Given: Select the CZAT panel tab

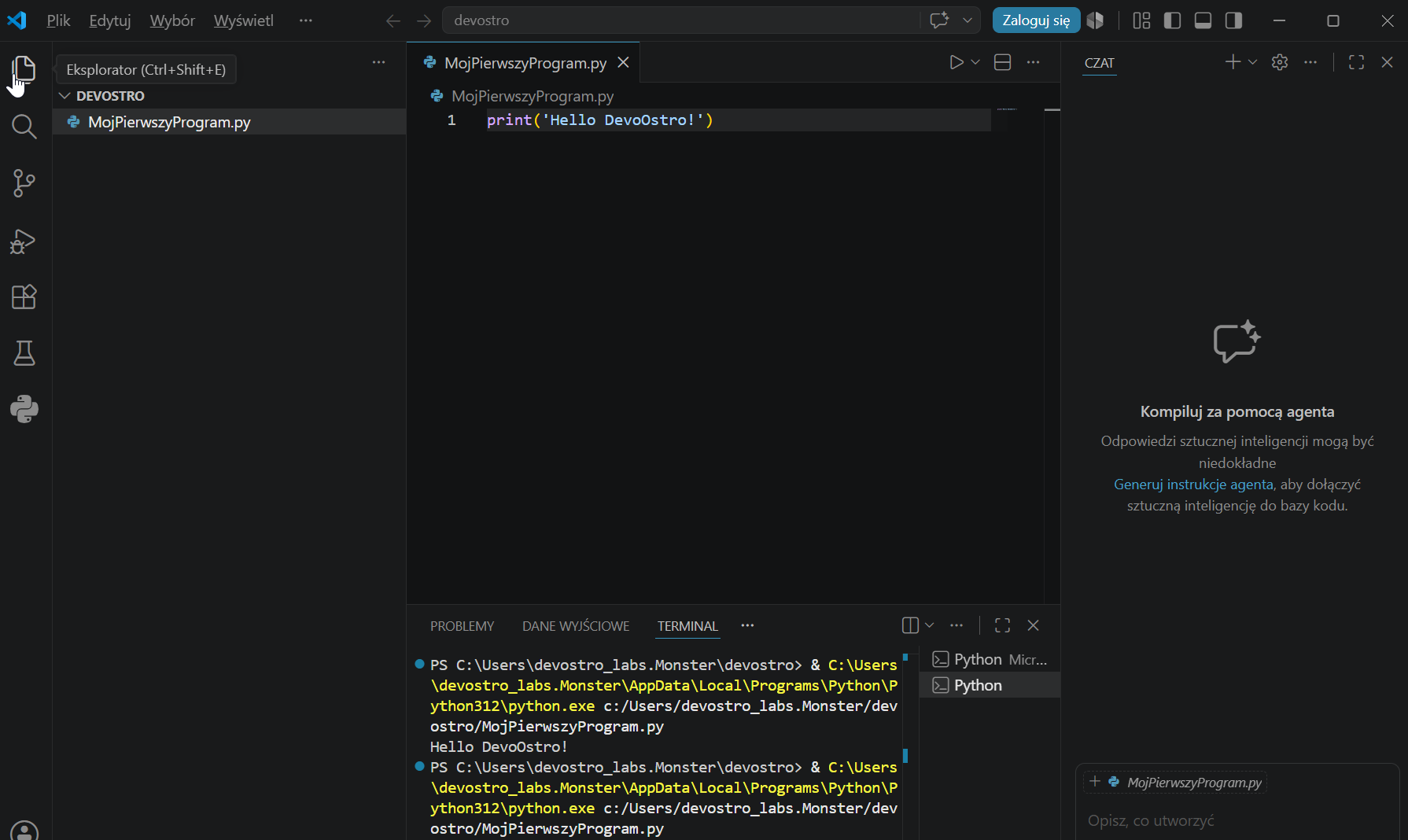Looking at the screenshot, I should coord(1099,63).
